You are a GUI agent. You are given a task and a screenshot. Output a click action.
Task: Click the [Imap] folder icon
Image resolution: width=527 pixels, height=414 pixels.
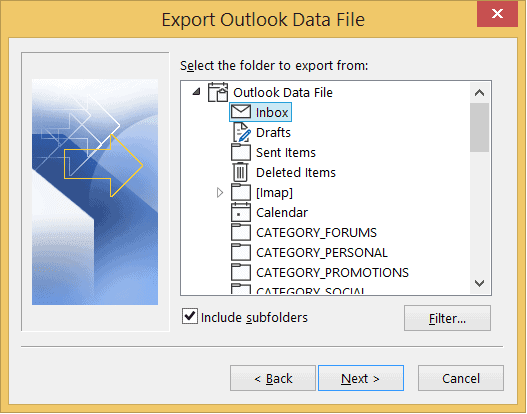[241, 192]
